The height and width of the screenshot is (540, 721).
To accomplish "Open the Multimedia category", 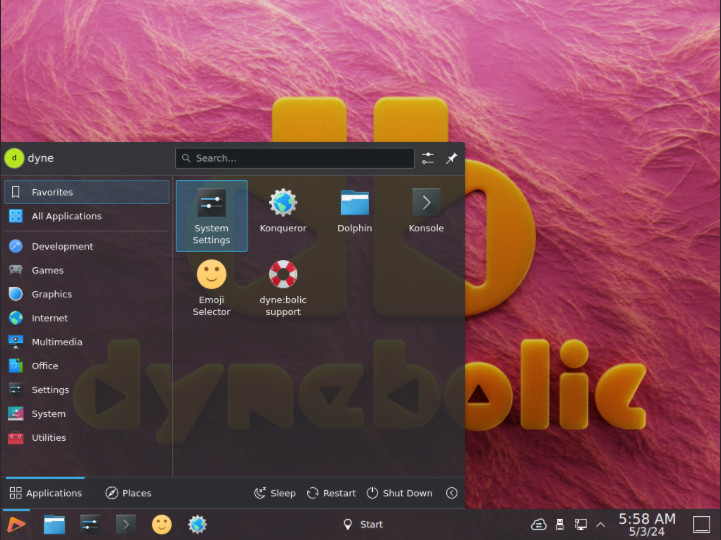I will pos(87,342).
